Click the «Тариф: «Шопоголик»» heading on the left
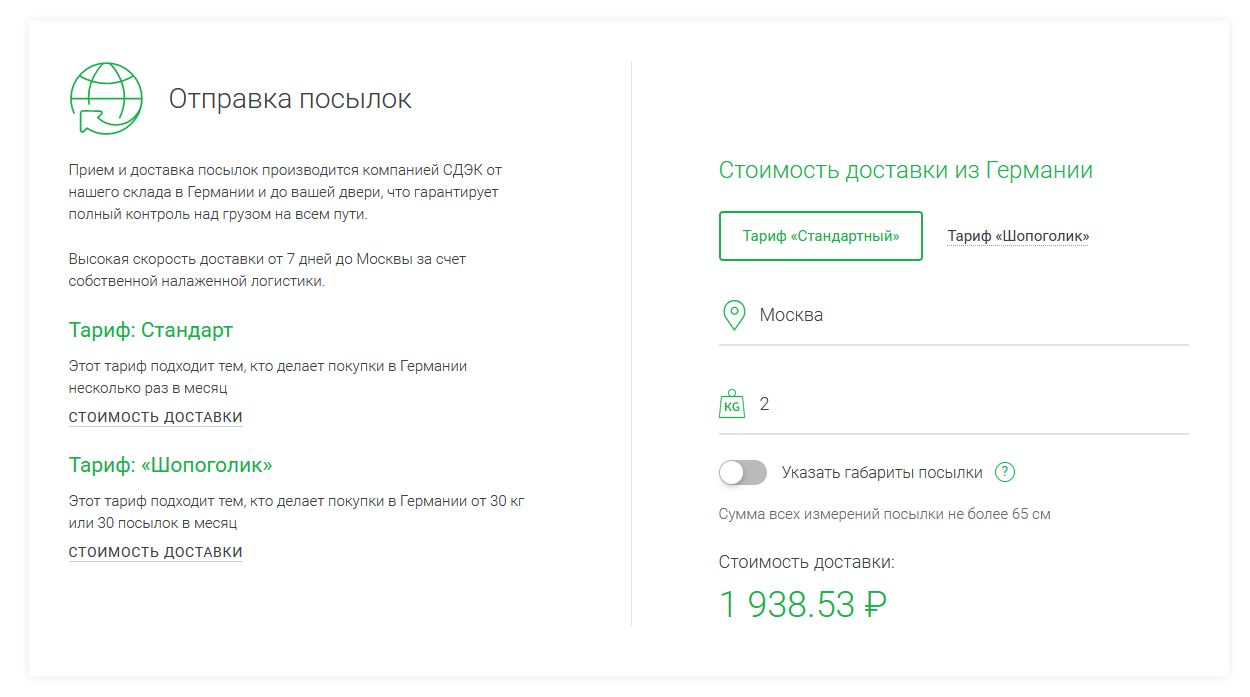This screenshot has height=697, width=1250. 170,465
